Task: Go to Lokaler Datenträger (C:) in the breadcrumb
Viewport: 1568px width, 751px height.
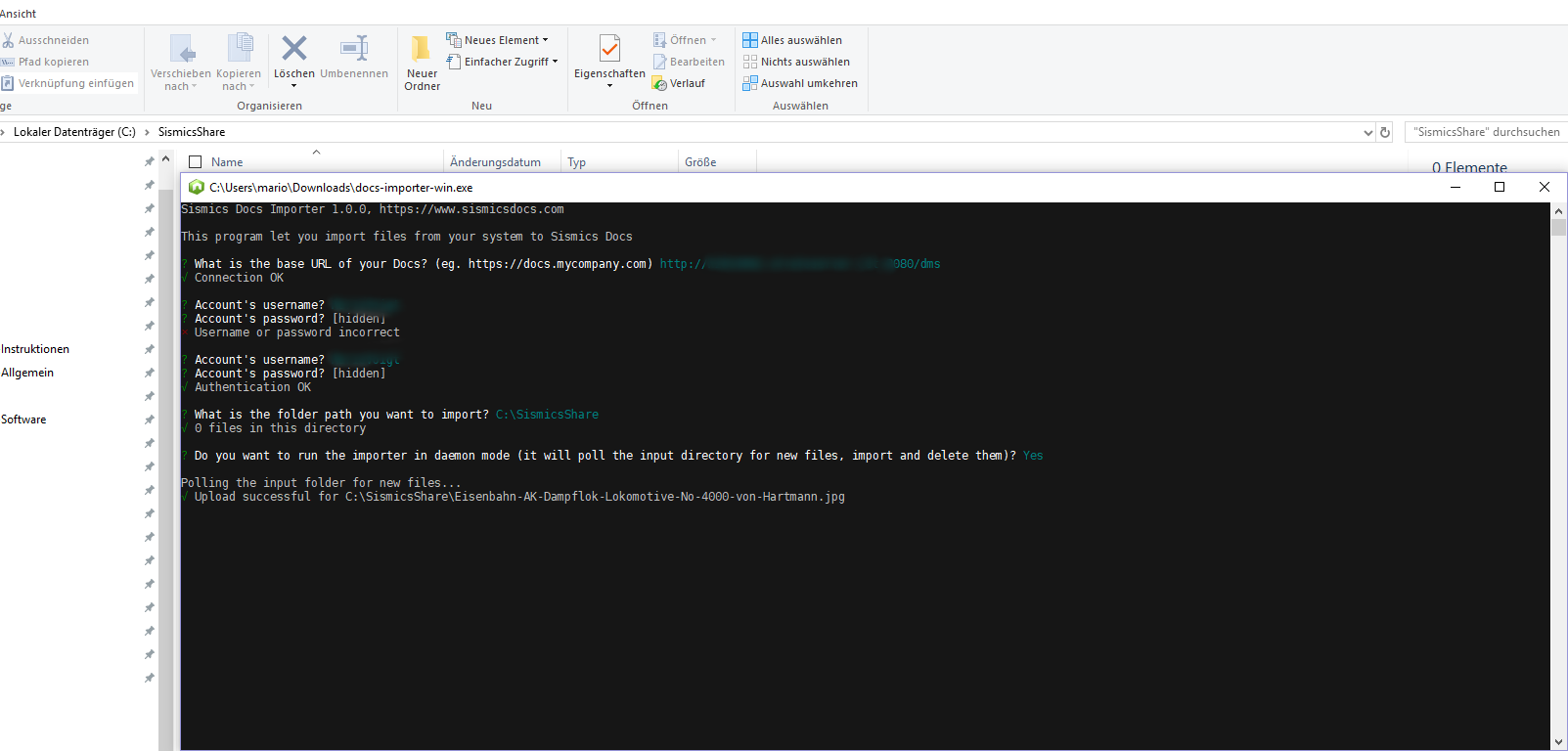Action: [x=74, y=132]
